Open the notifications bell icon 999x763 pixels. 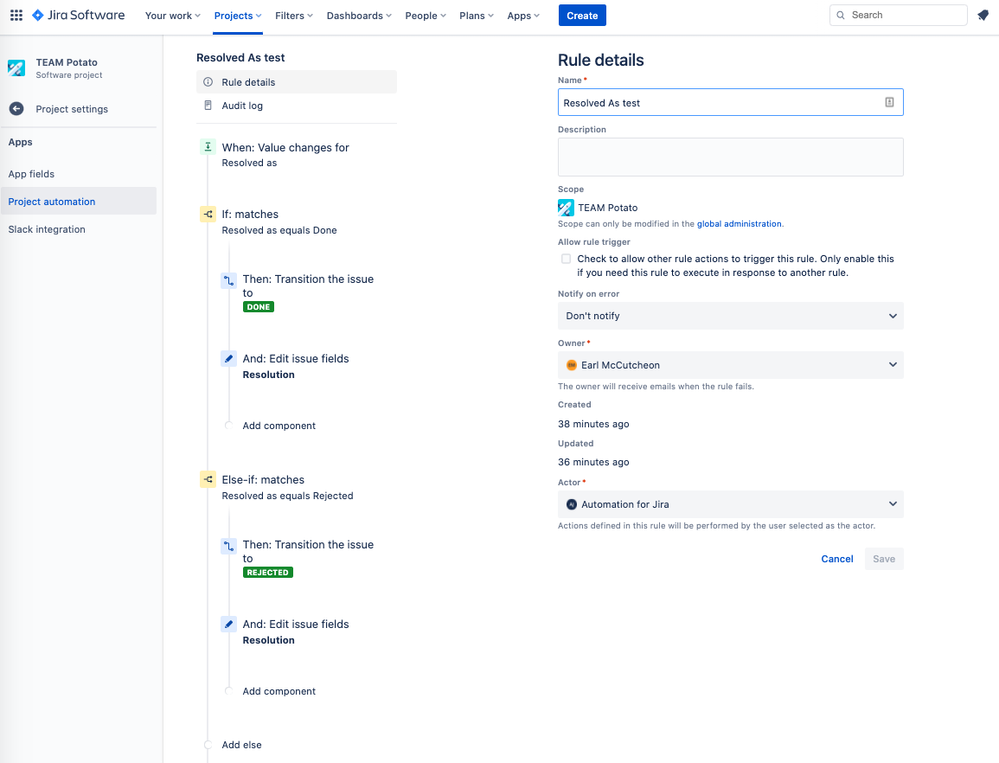983,15
